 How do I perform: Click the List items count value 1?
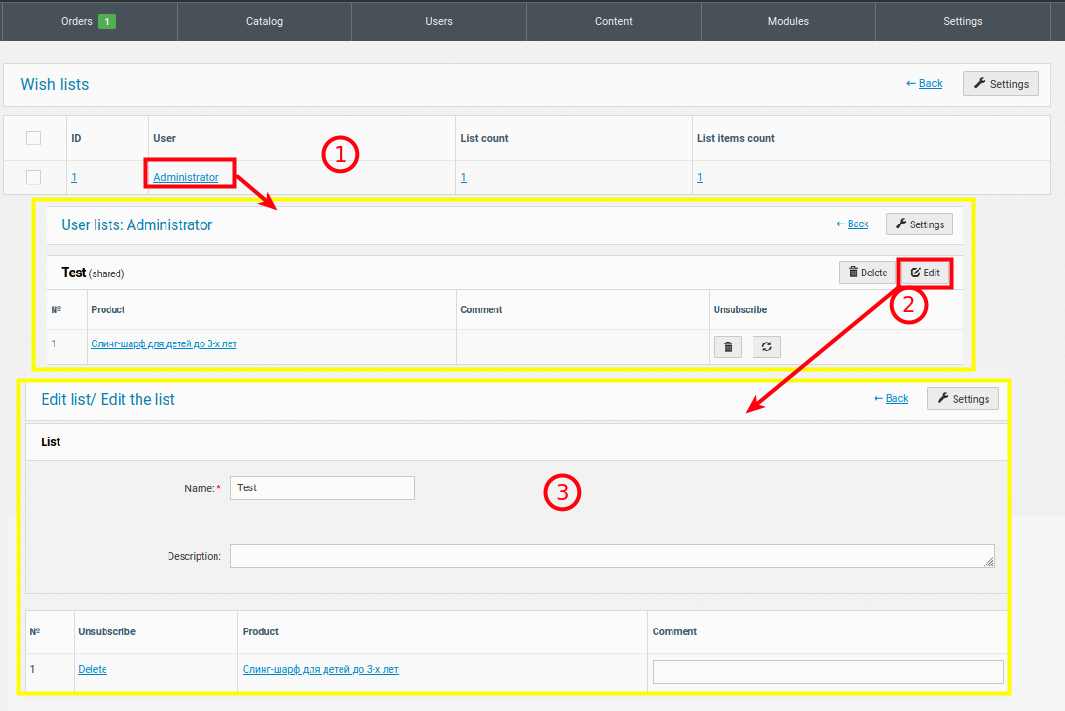(x=700, y=177)
